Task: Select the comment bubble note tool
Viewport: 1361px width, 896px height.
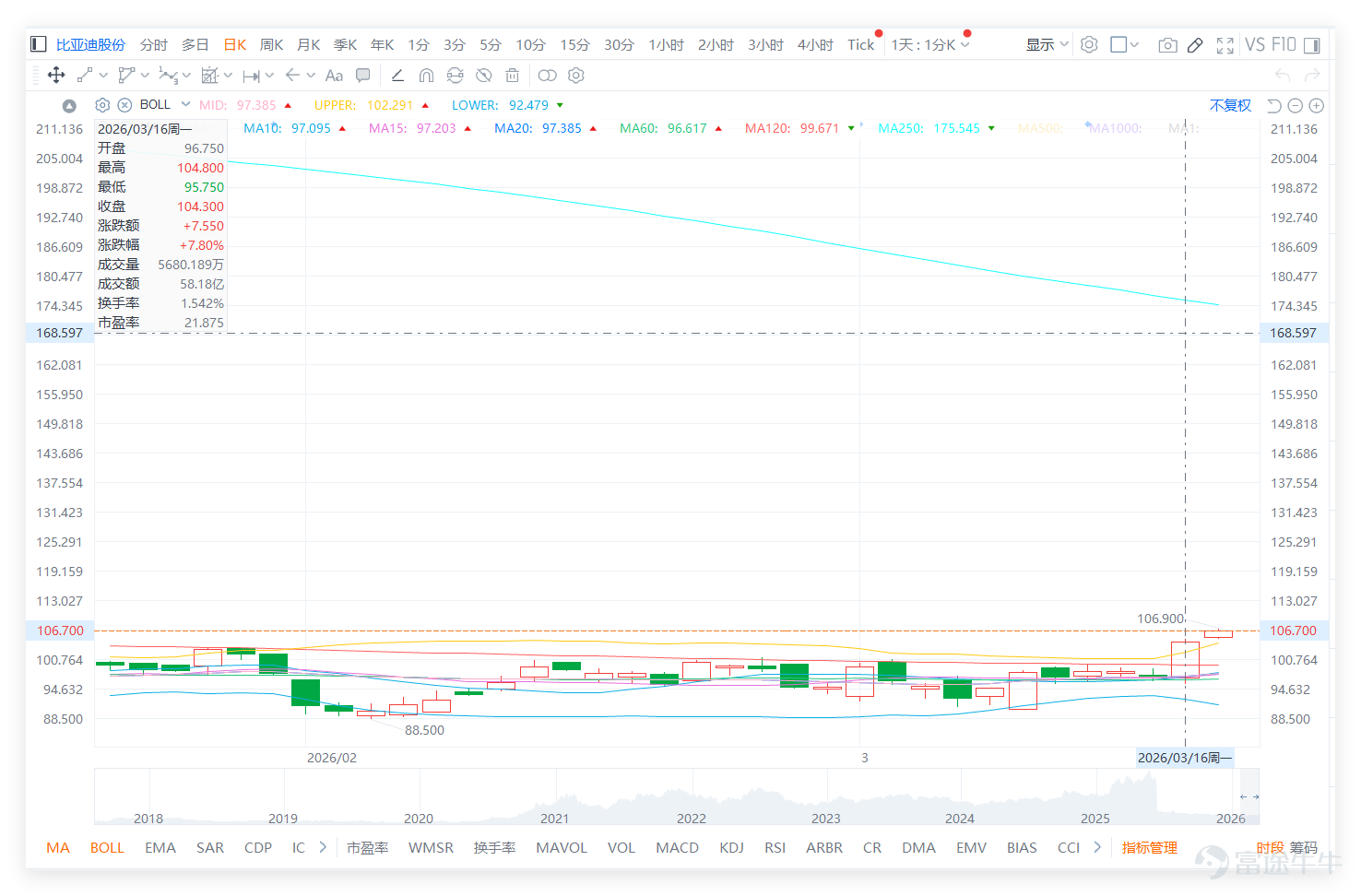Action: click(x=363, y=76)
